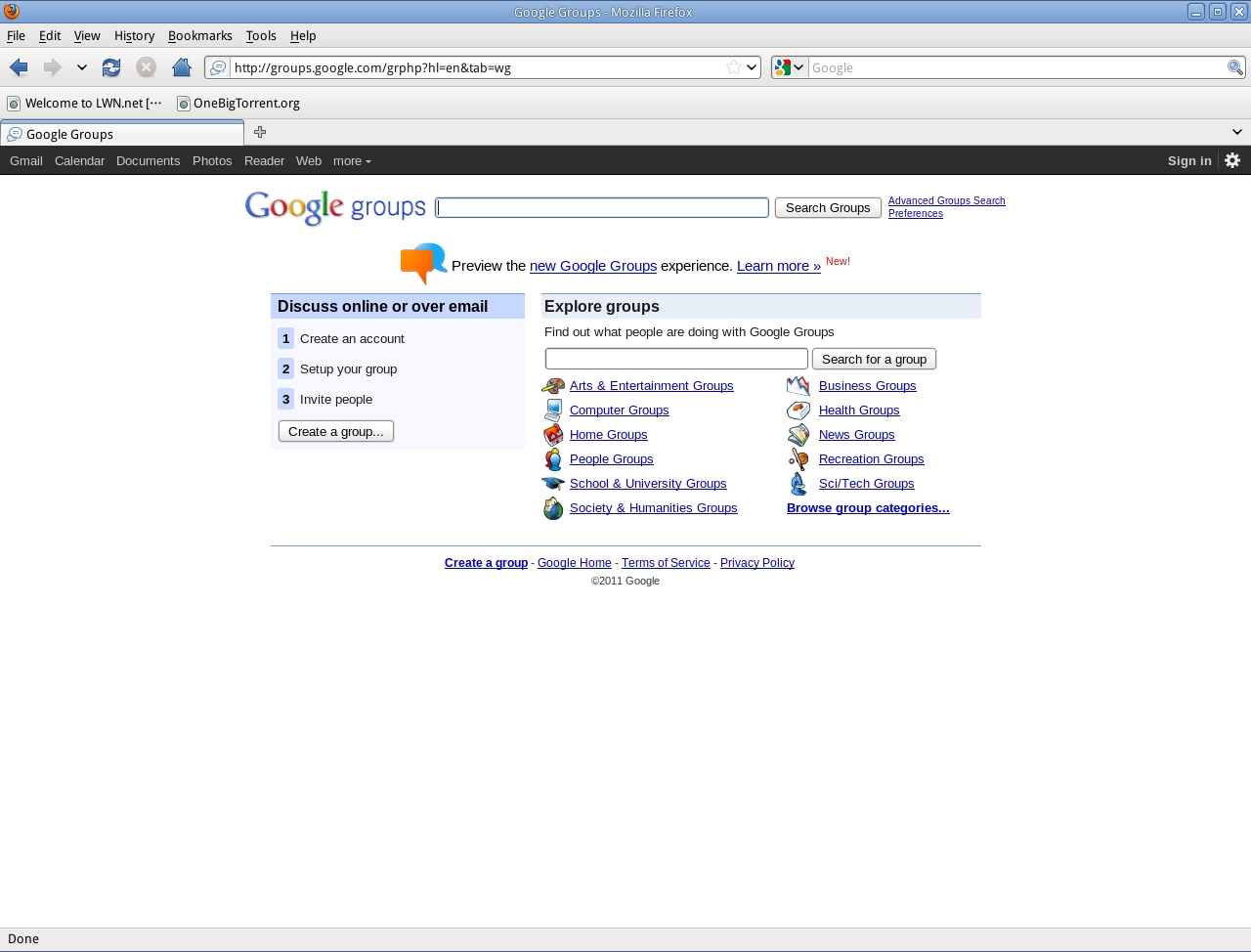The image size is (1251, 952).
Task: Open the 'Welcome to LWN.net' bookmark
Action: tap(85, 103)
